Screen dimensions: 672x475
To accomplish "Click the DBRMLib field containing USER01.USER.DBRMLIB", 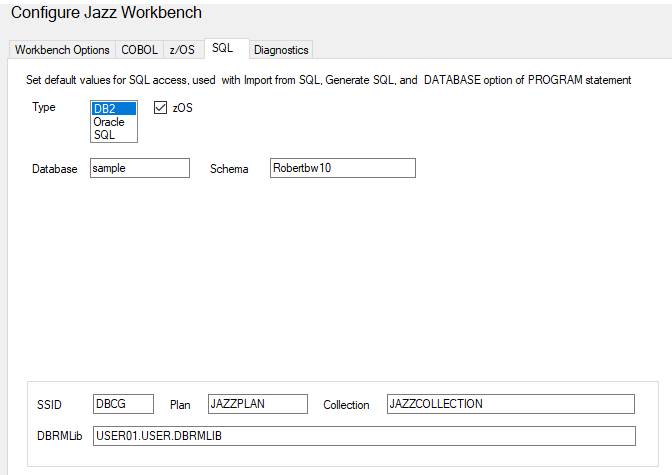I will (x=364, y=436).
